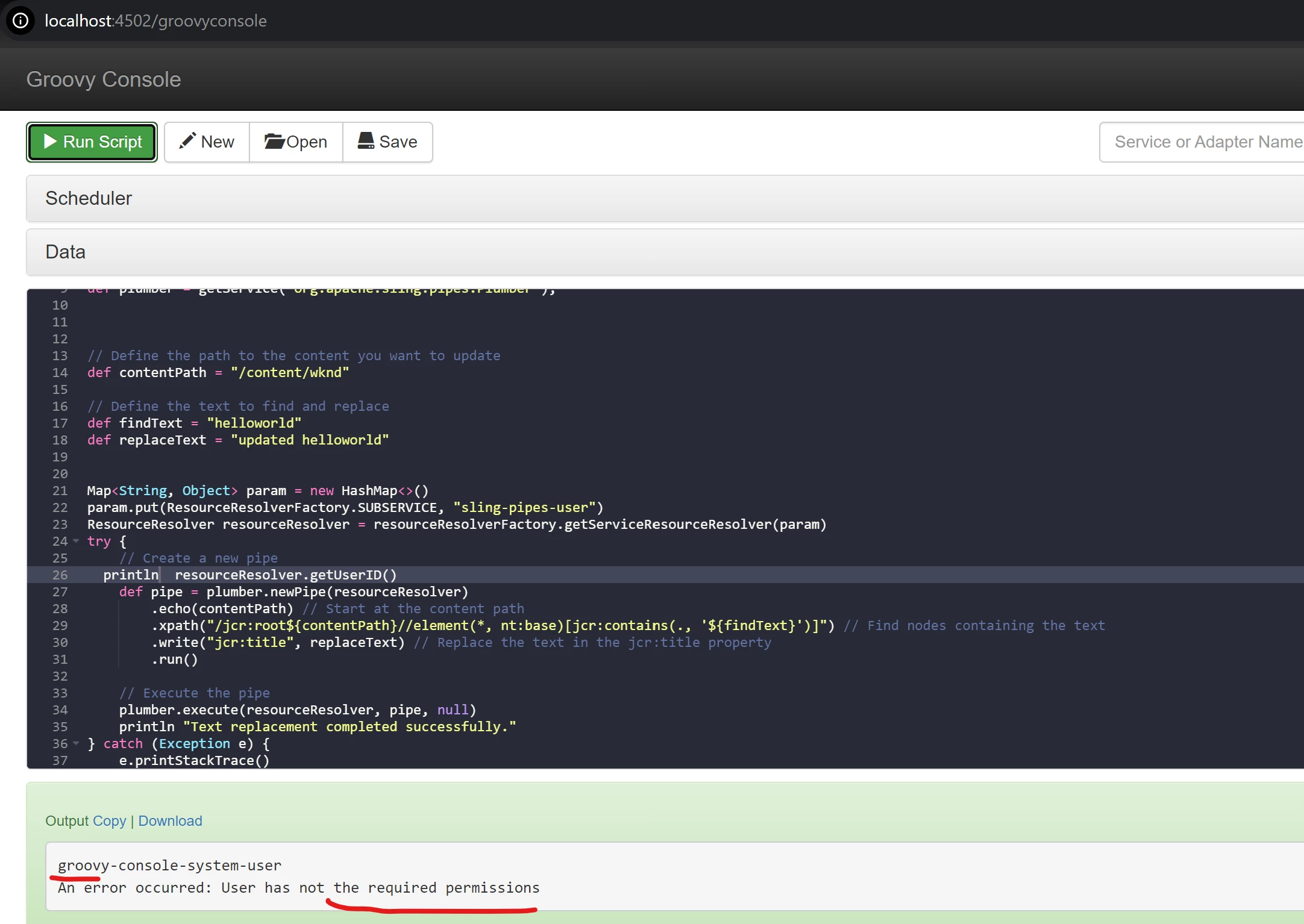Copy the script output
The width and height of the screenshot is (1304, 924).
tap(110, 821)
